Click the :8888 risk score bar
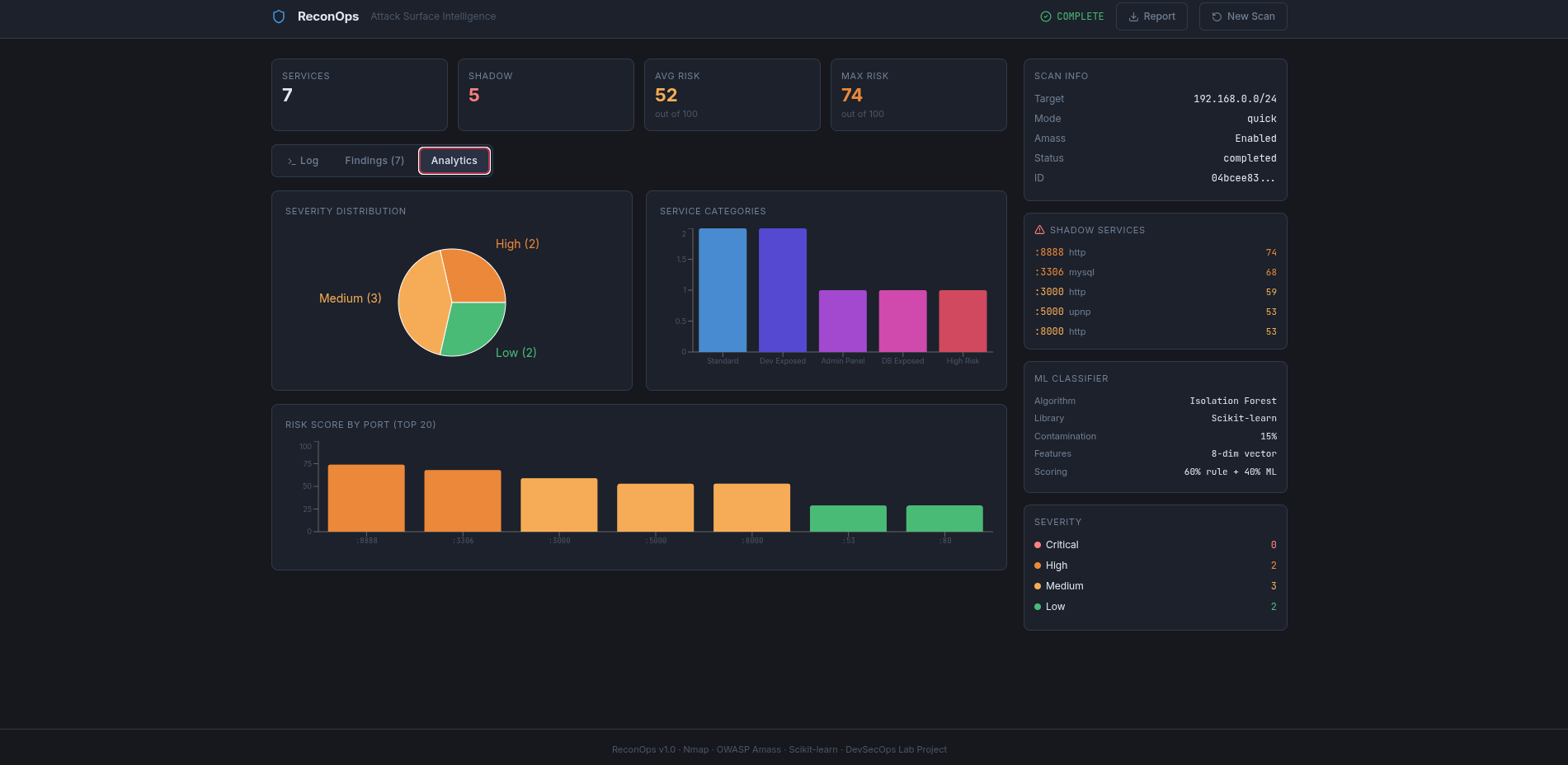The width and height of the screenshot is (1568, 765). point(366,498)
